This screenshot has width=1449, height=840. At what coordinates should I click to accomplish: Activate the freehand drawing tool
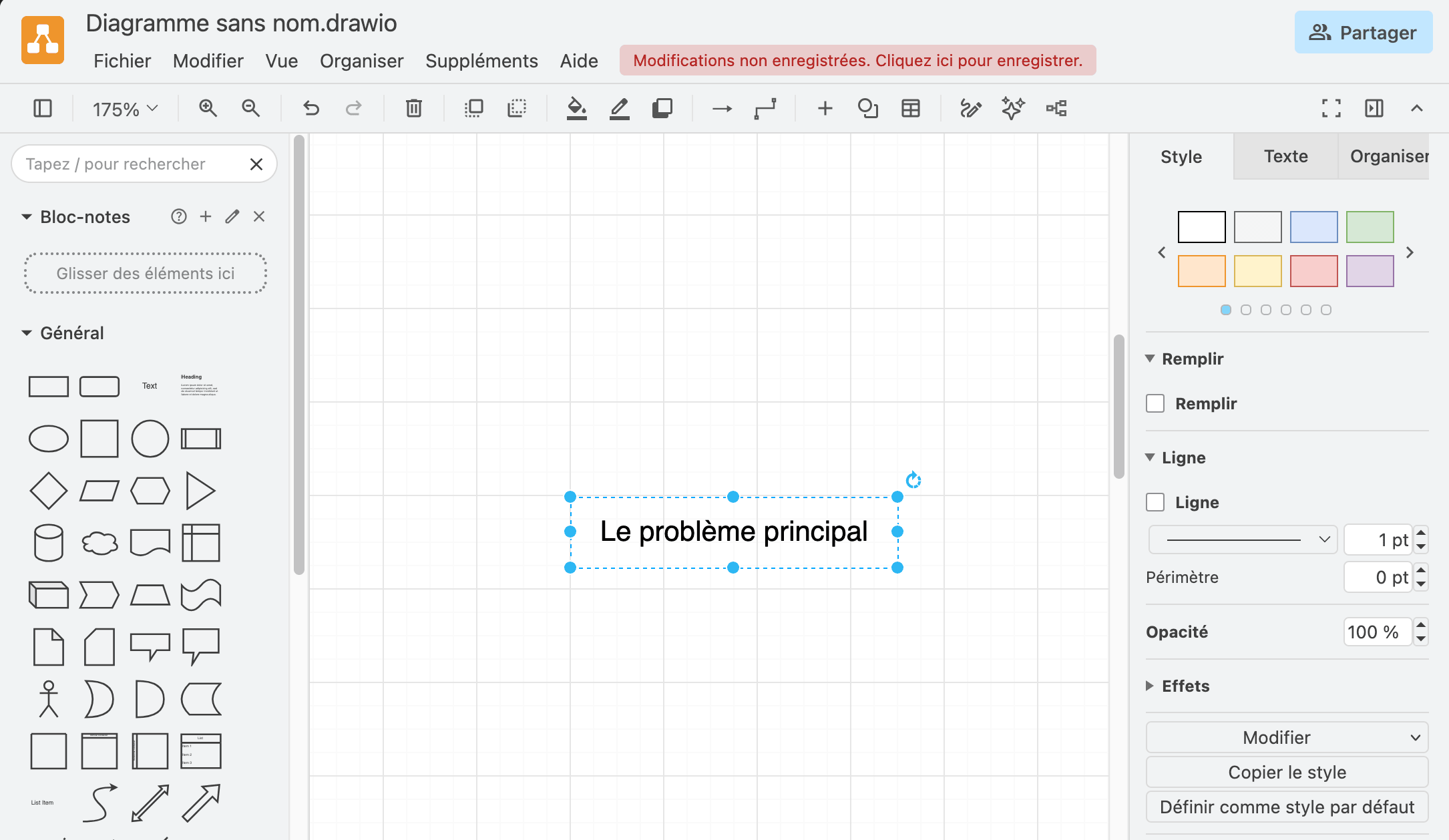tap(971, 108)
